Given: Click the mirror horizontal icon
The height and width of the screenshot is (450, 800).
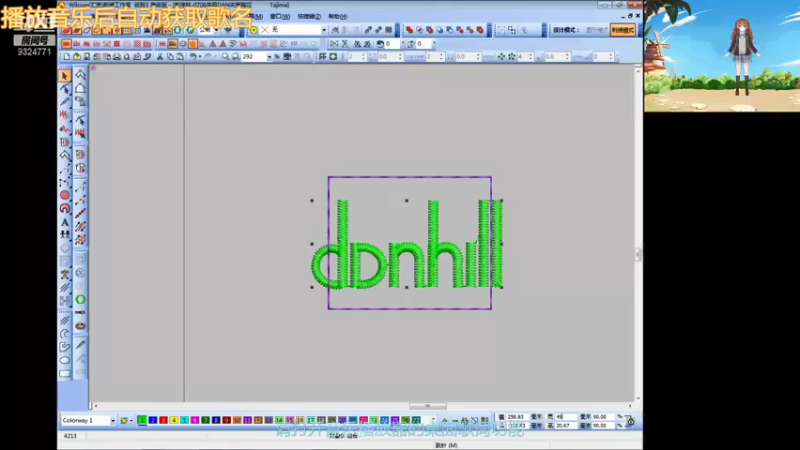Looking at the screenshot, I should point(334,44).
